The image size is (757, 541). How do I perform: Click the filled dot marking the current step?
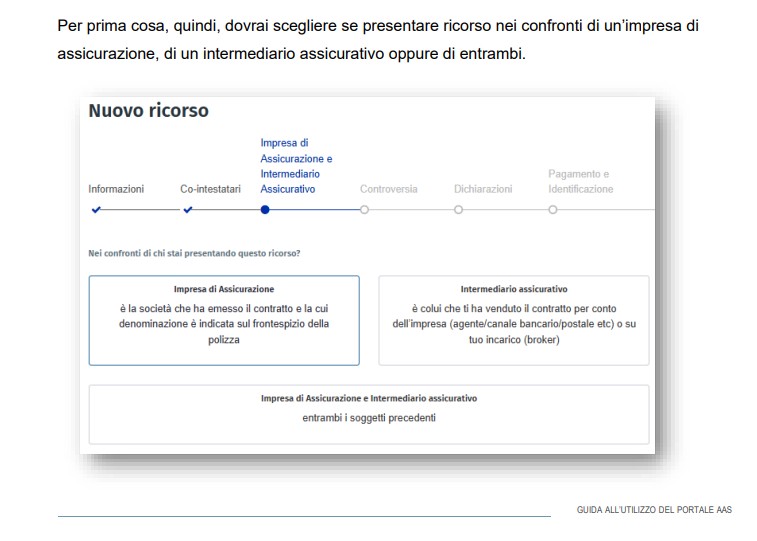[264, 210]
